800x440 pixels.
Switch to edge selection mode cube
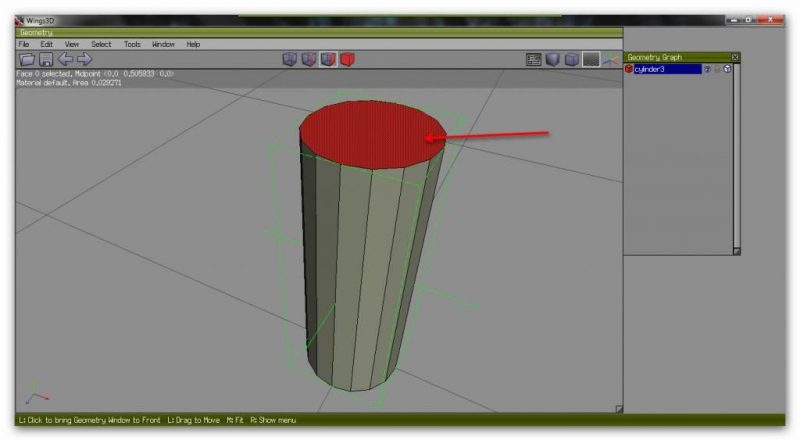tap(309, 60)
